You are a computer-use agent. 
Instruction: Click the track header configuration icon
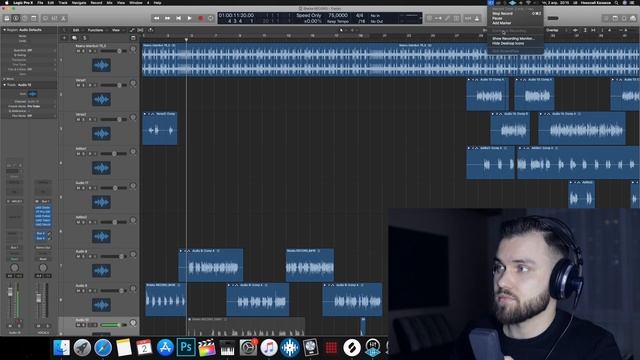(133, 38)
